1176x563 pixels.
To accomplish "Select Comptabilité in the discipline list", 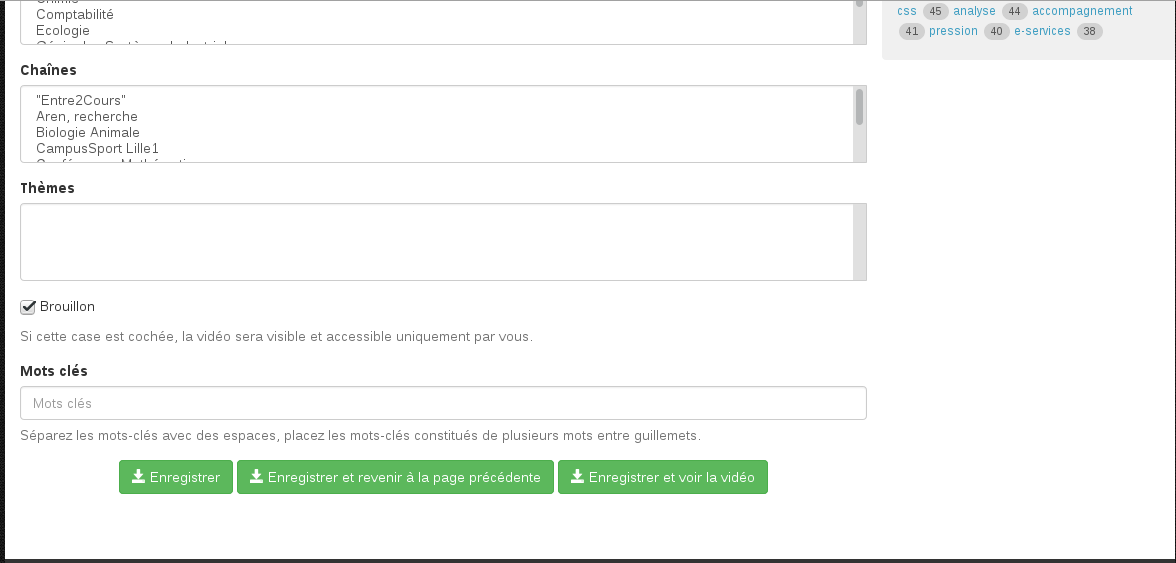I will pyautogui.click(x=75, y=15).
